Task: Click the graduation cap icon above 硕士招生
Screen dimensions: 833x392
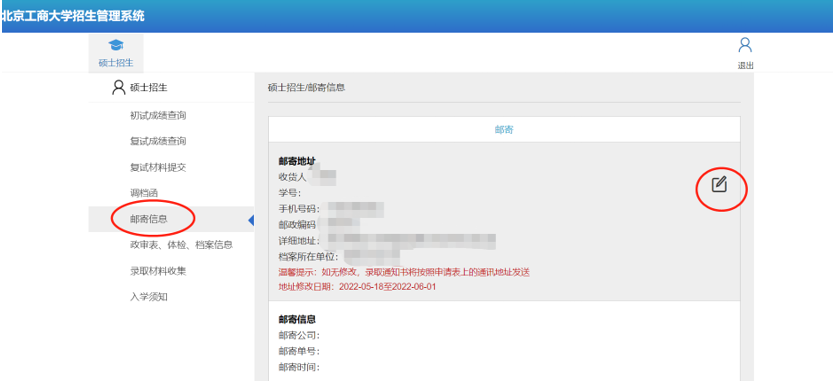Action: pos(116,45)
